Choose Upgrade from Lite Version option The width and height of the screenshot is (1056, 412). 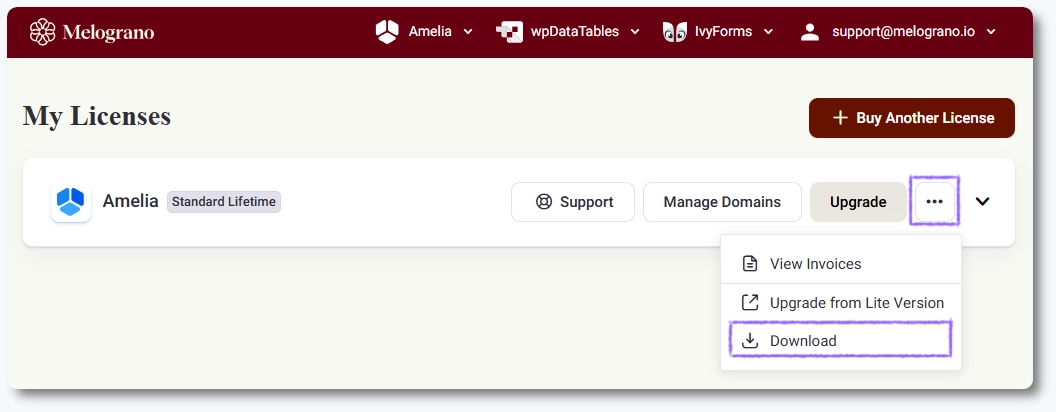pyautogui.click(x=856, y=302)
